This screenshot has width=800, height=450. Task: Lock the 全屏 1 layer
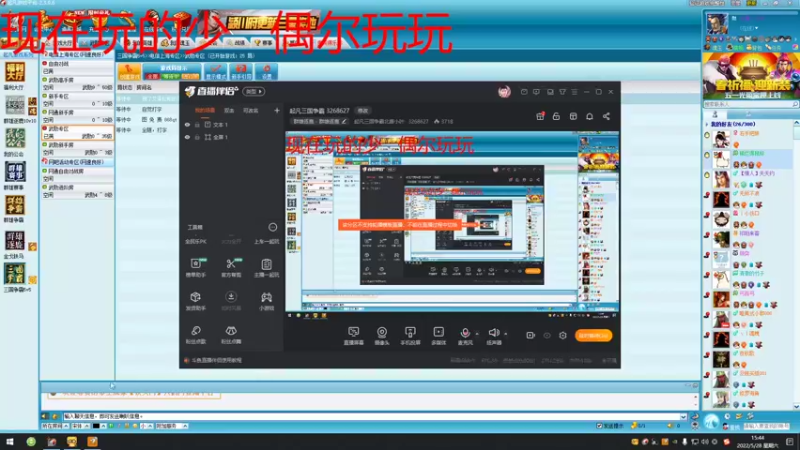pos(197,137)
